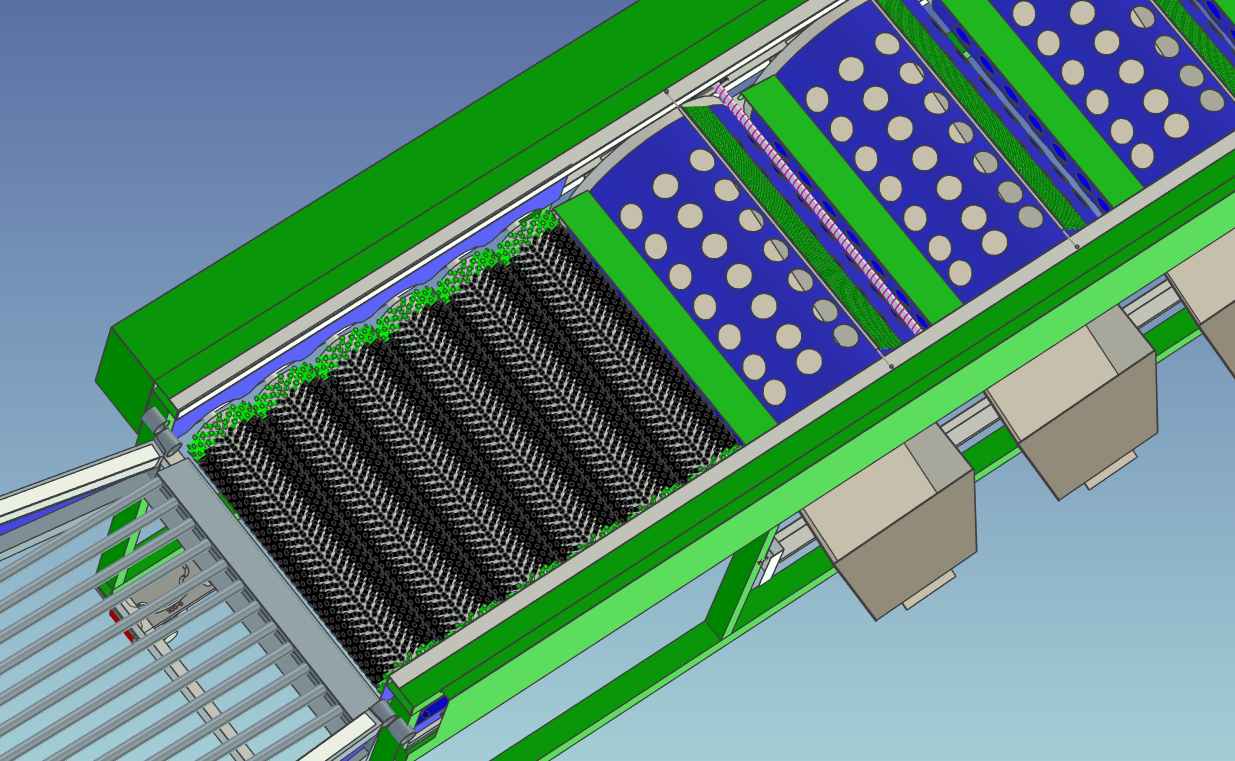Click the pink spiral threaded rod
The width and height of the screenshot is (1235, 761).
click(x=820, y=212)
